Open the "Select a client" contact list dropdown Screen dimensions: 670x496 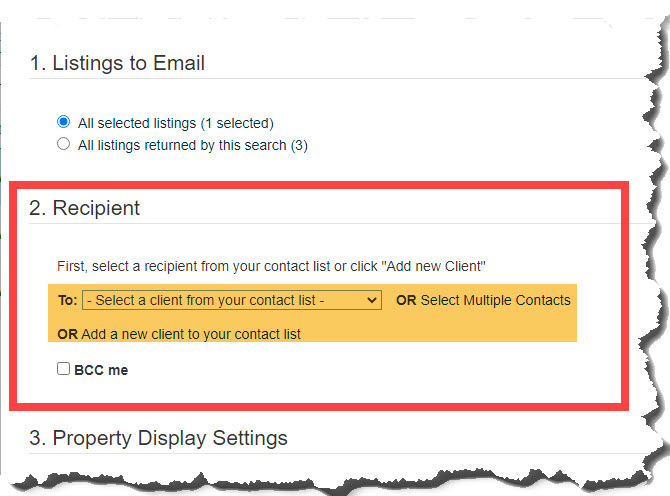tap(232, 300)
